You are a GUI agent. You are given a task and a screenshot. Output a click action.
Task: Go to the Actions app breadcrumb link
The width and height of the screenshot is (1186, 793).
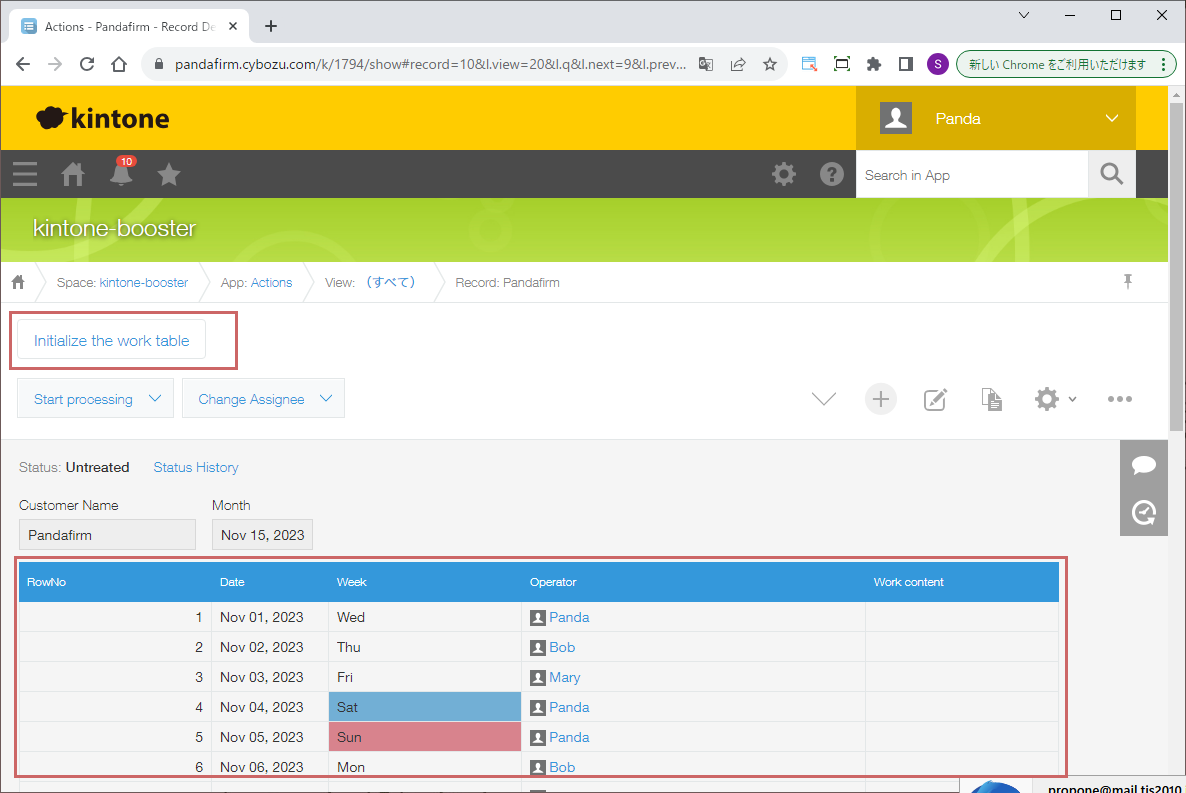pyautogui.click(x=271, y=283)
